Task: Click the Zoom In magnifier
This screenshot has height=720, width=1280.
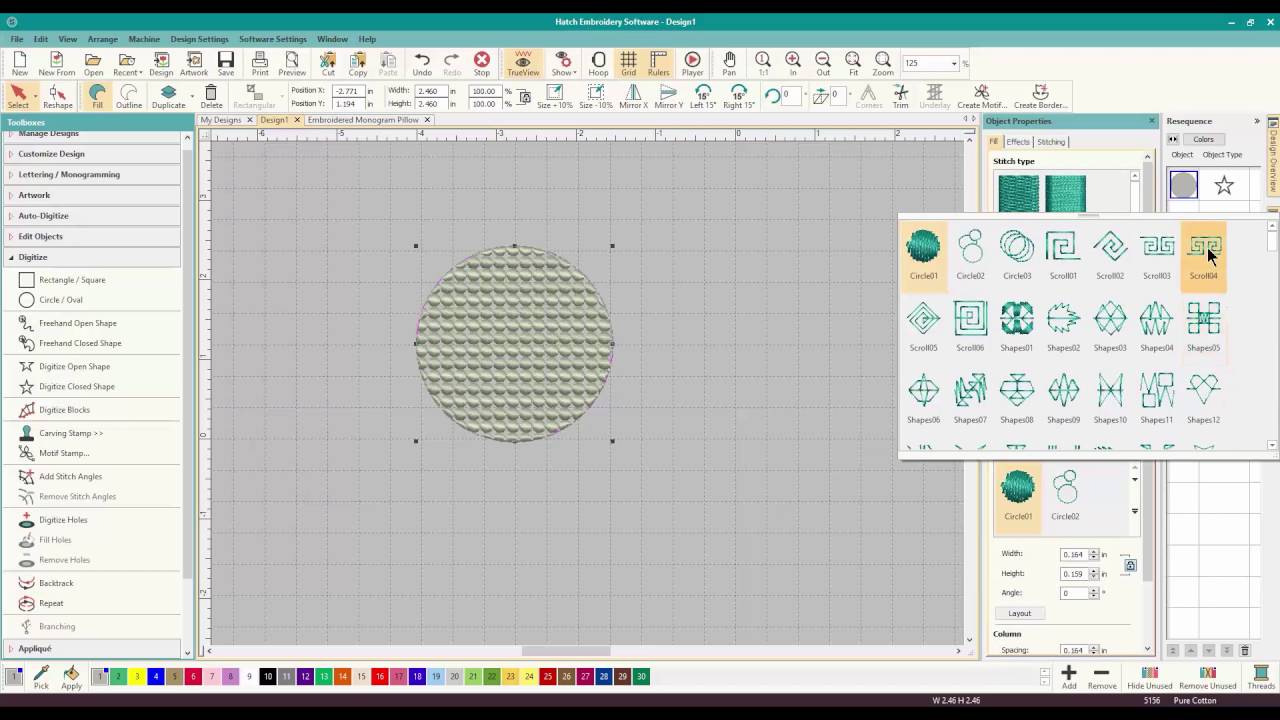Action: coord(793,64)
